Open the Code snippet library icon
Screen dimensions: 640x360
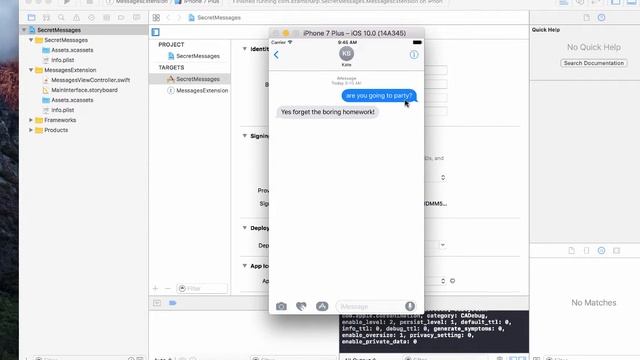click(587, 251)
